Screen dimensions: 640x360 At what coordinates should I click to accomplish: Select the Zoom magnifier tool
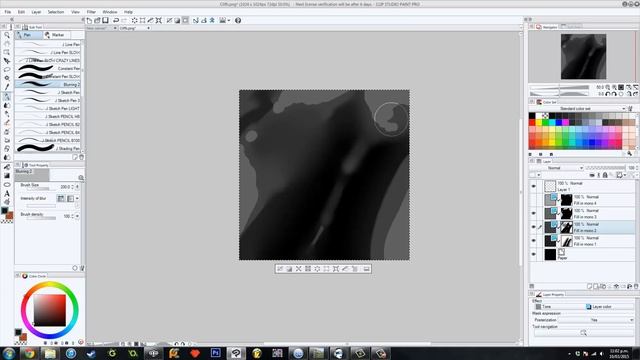7,35
